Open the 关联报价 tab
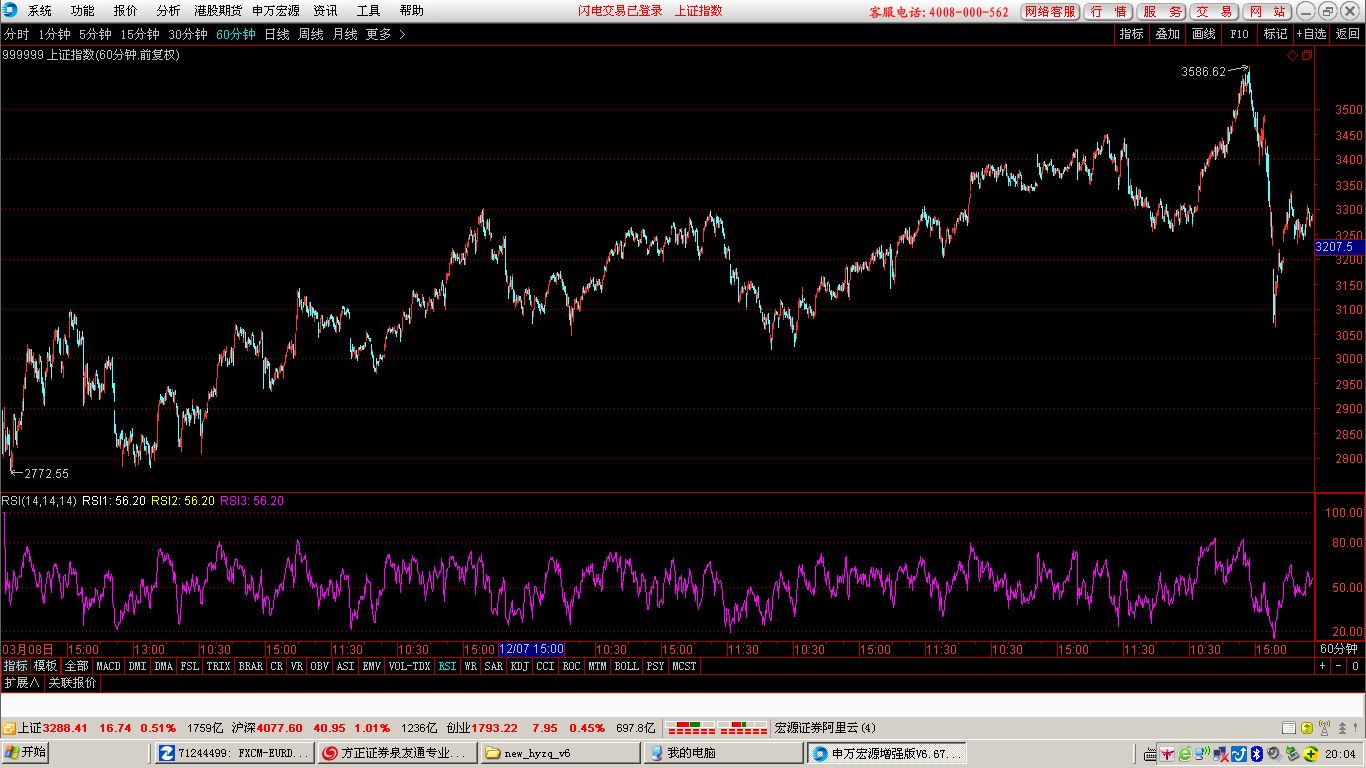Image resolution: width=1366 pixels, height=768 pixels. (73, 683)
